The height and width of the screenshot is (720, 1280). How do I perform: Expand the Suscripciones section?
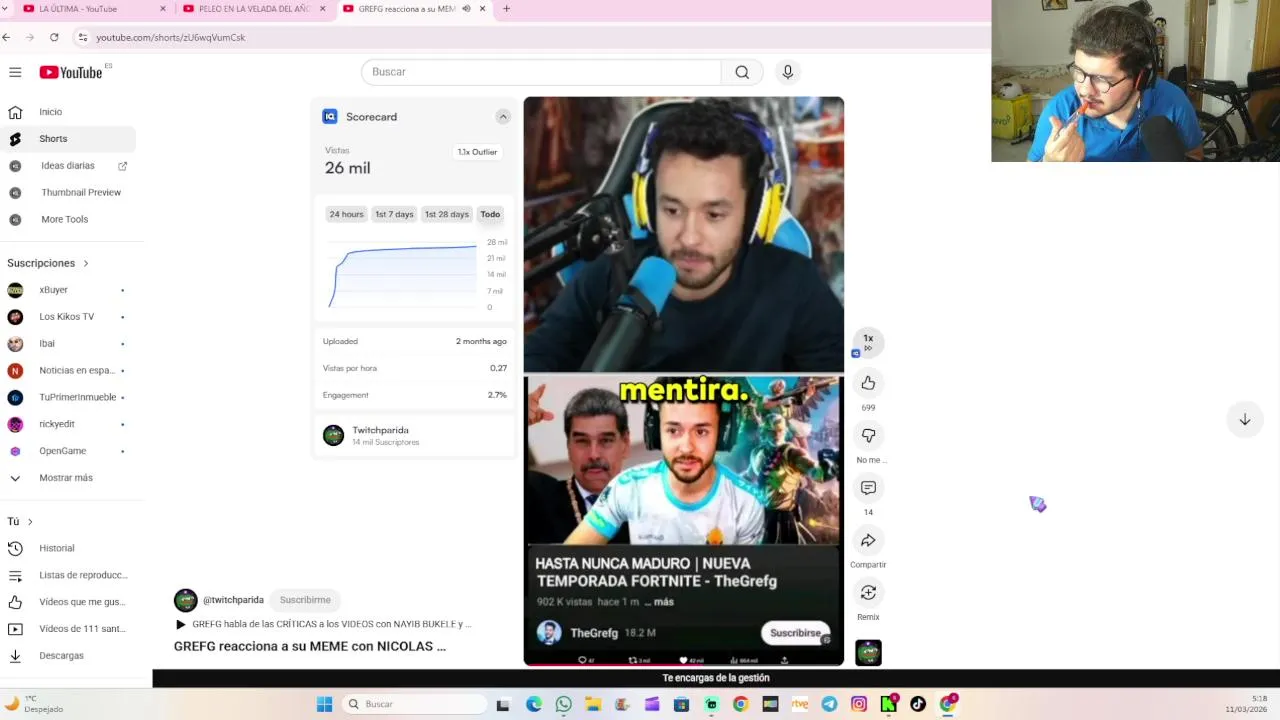coord(48,263)
